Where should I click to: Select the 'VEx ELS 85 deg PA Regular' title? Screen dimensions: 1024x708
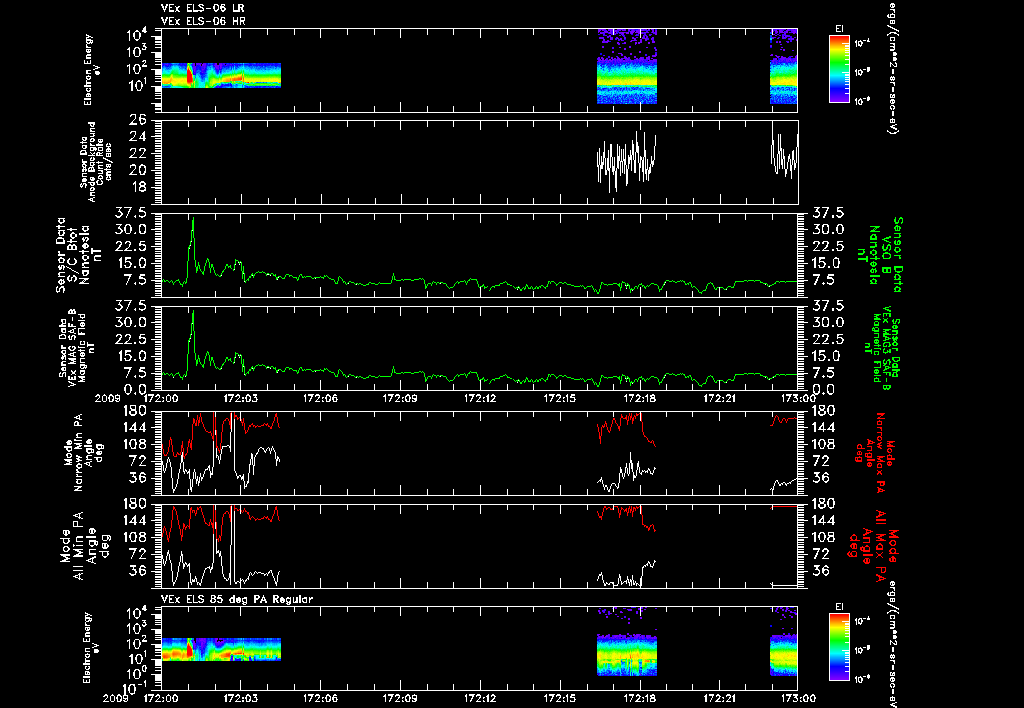pyautogui.click(x=237, y=599)
